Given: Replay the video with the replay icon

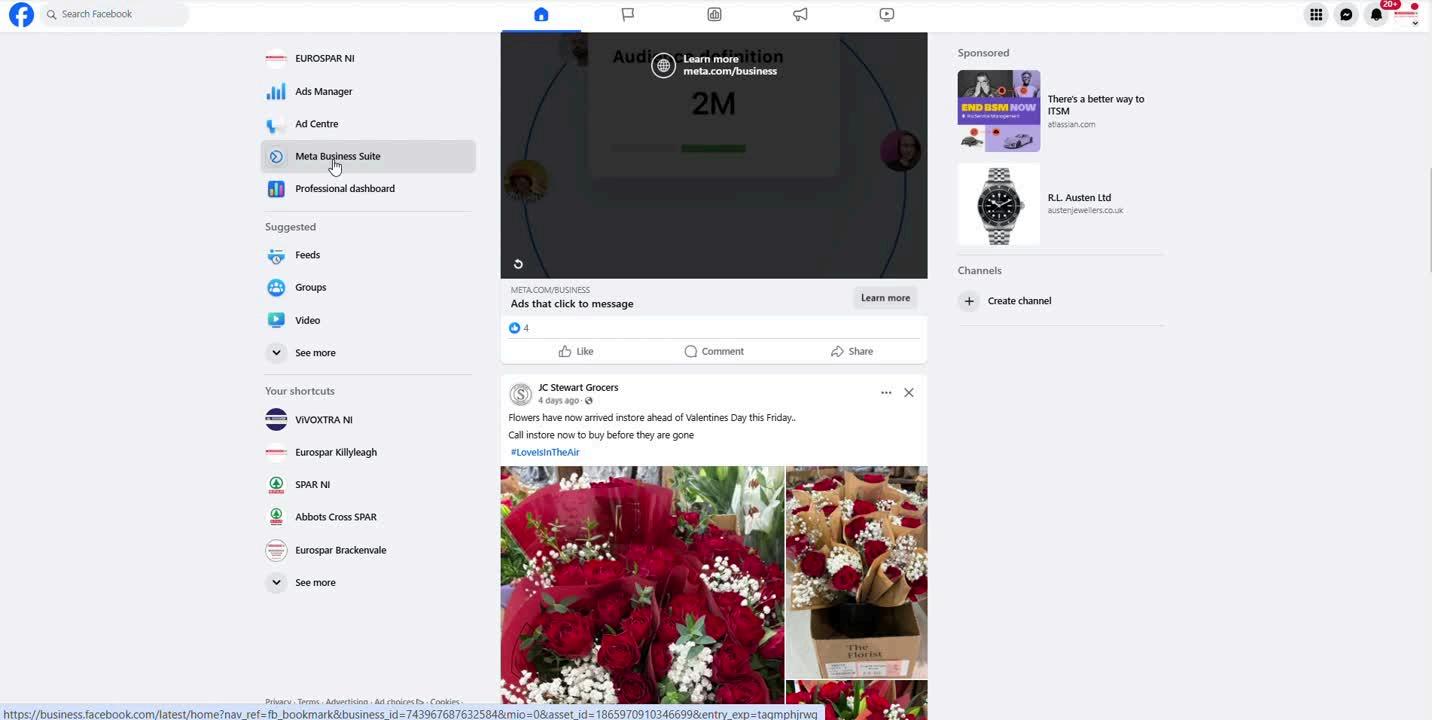Looking at the screenshot, I should click(x=518, y=264).
